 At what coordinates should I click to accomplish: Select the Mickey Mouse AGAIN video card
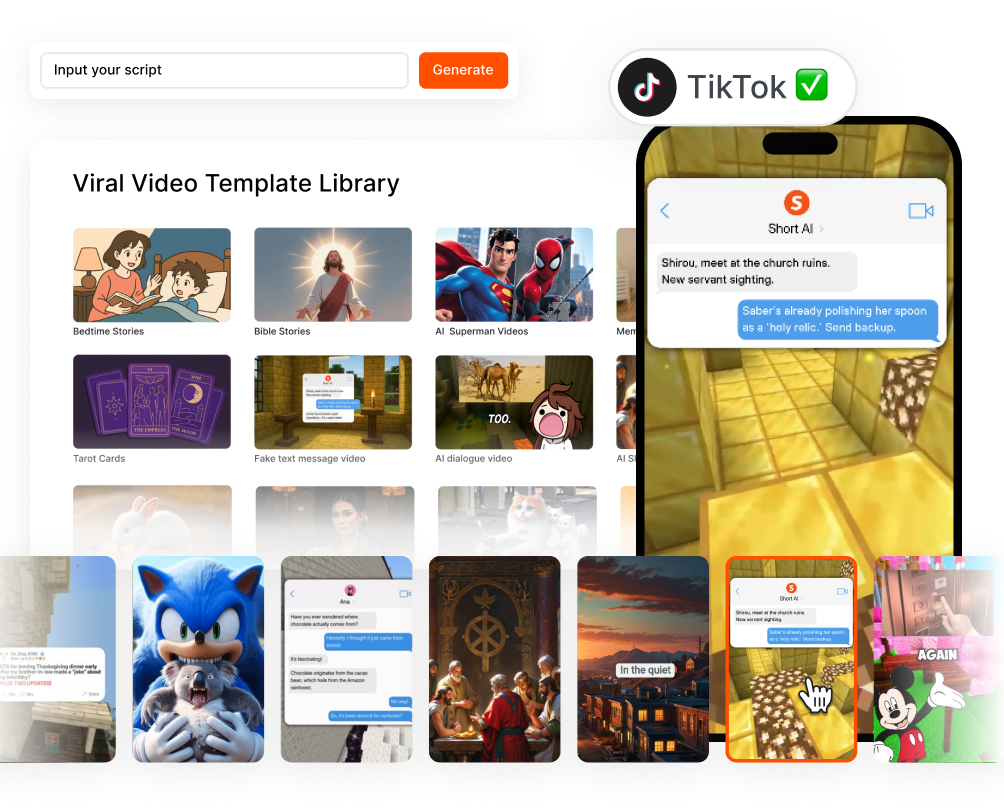939,659
